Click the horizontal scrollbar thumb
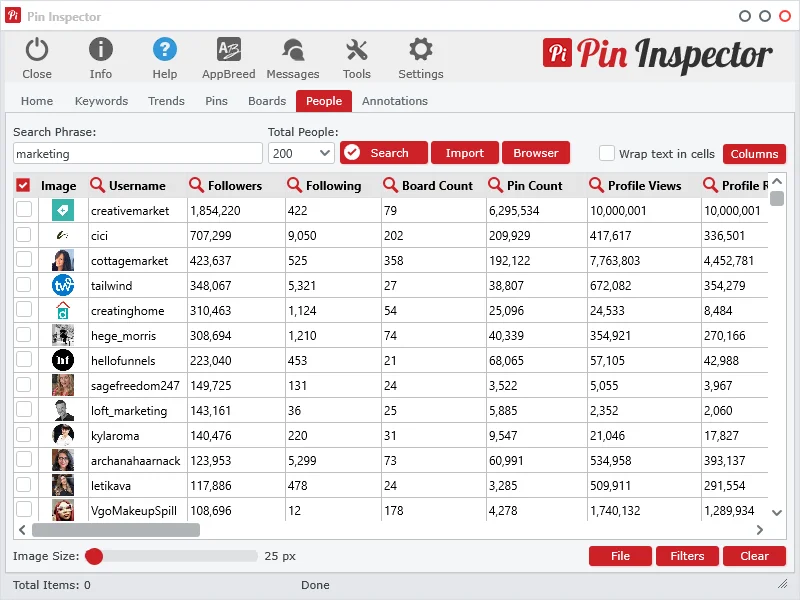The image size is (800, 600). point(116,530)
